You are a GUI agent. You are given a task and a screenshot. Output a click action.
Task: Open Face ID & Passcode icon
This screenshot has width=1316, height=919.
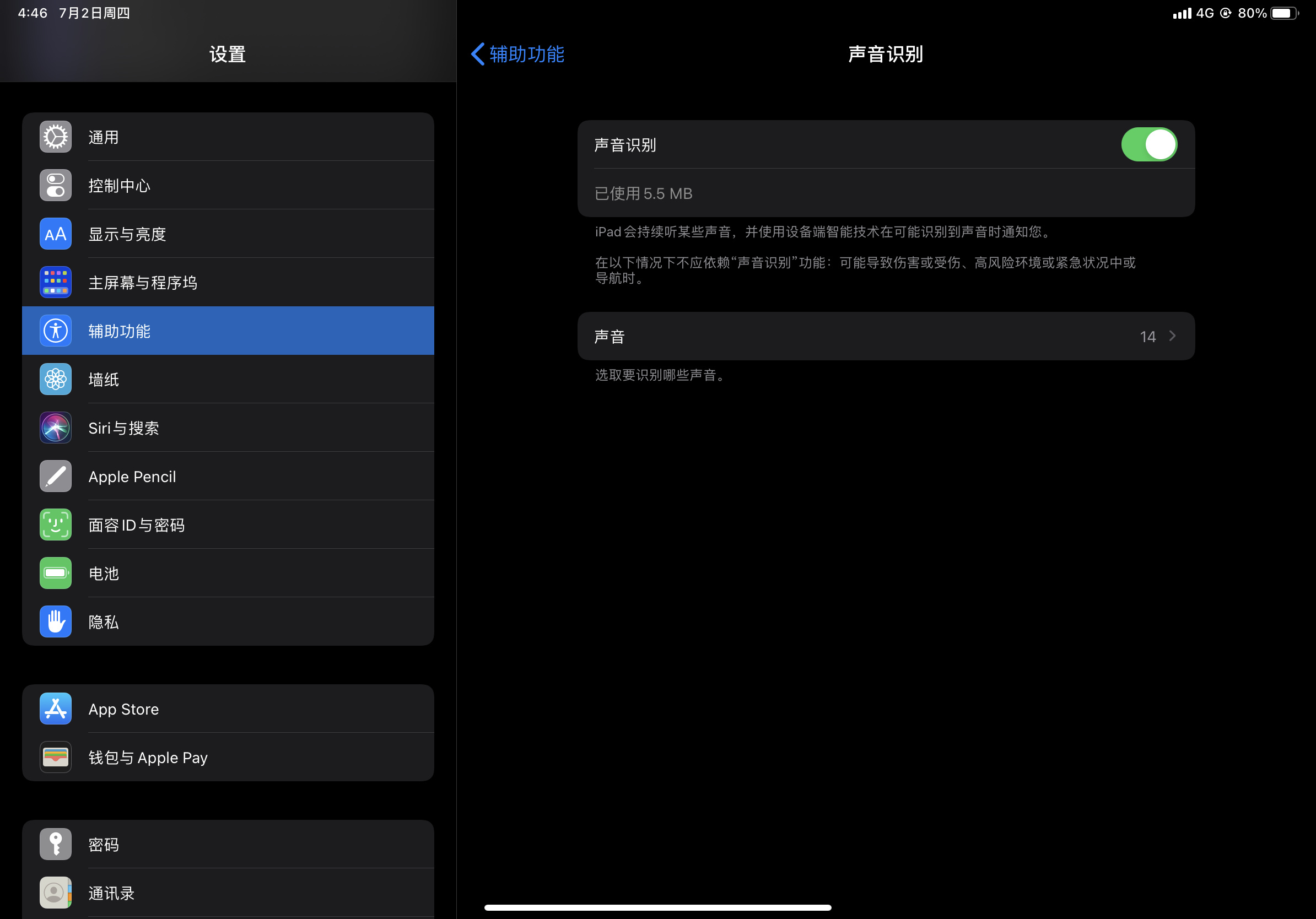[56, 525]
